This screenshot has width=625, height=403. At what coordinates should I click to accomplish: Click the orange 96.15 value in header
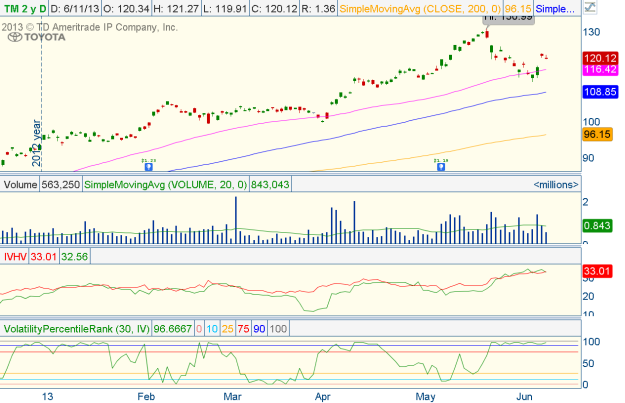518,8
